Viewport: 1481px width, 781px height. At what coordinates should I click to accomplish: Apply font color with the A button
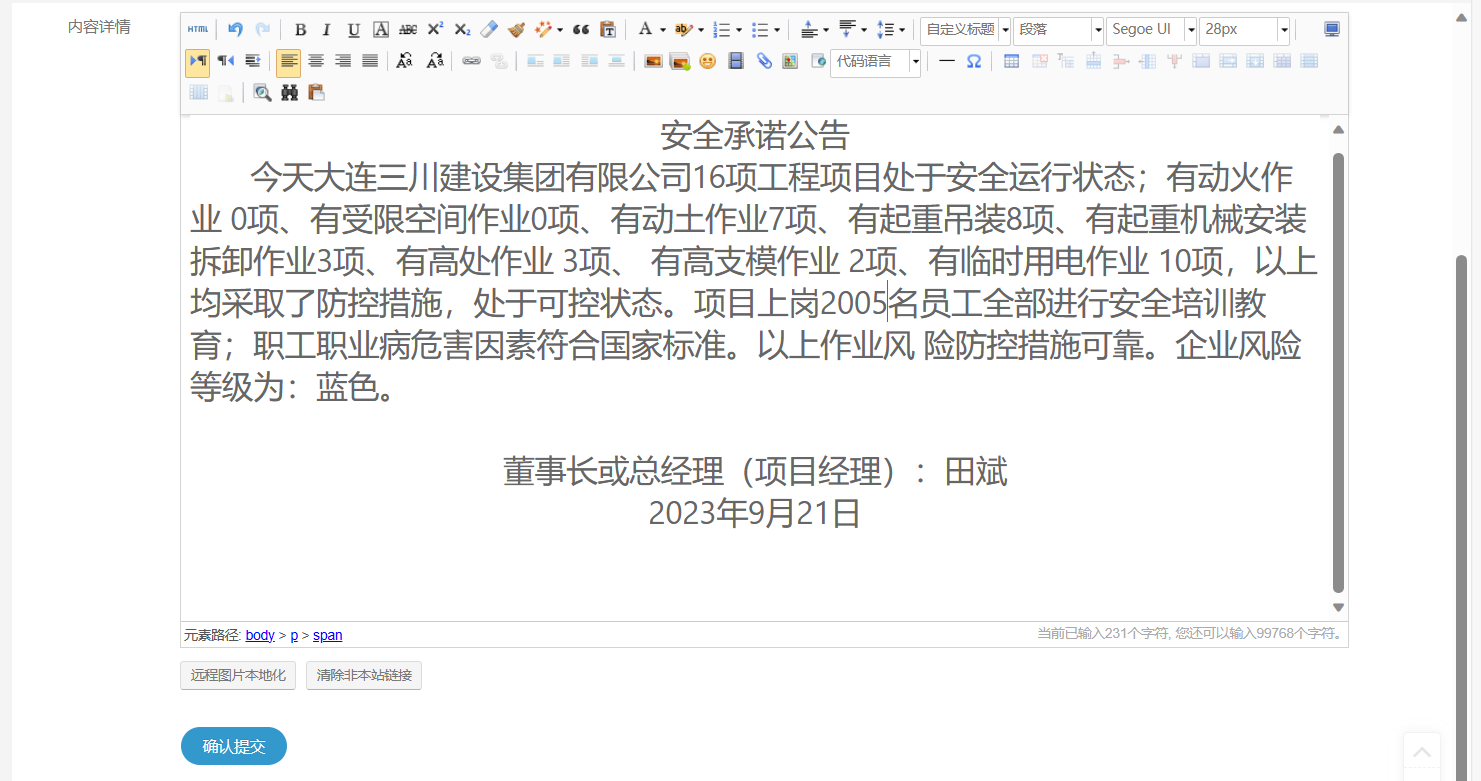[x=645, y=30]
